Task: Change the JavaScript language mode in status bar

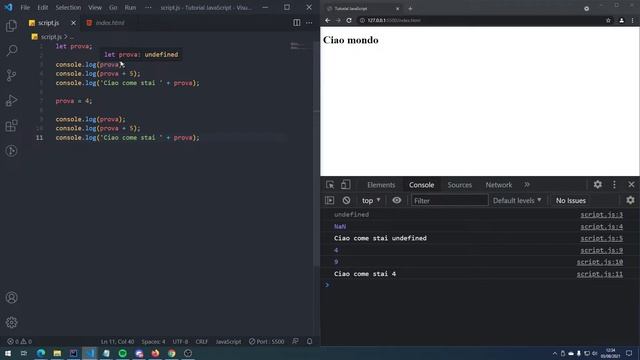Action: pyautogui.click(x=228, y=341)
